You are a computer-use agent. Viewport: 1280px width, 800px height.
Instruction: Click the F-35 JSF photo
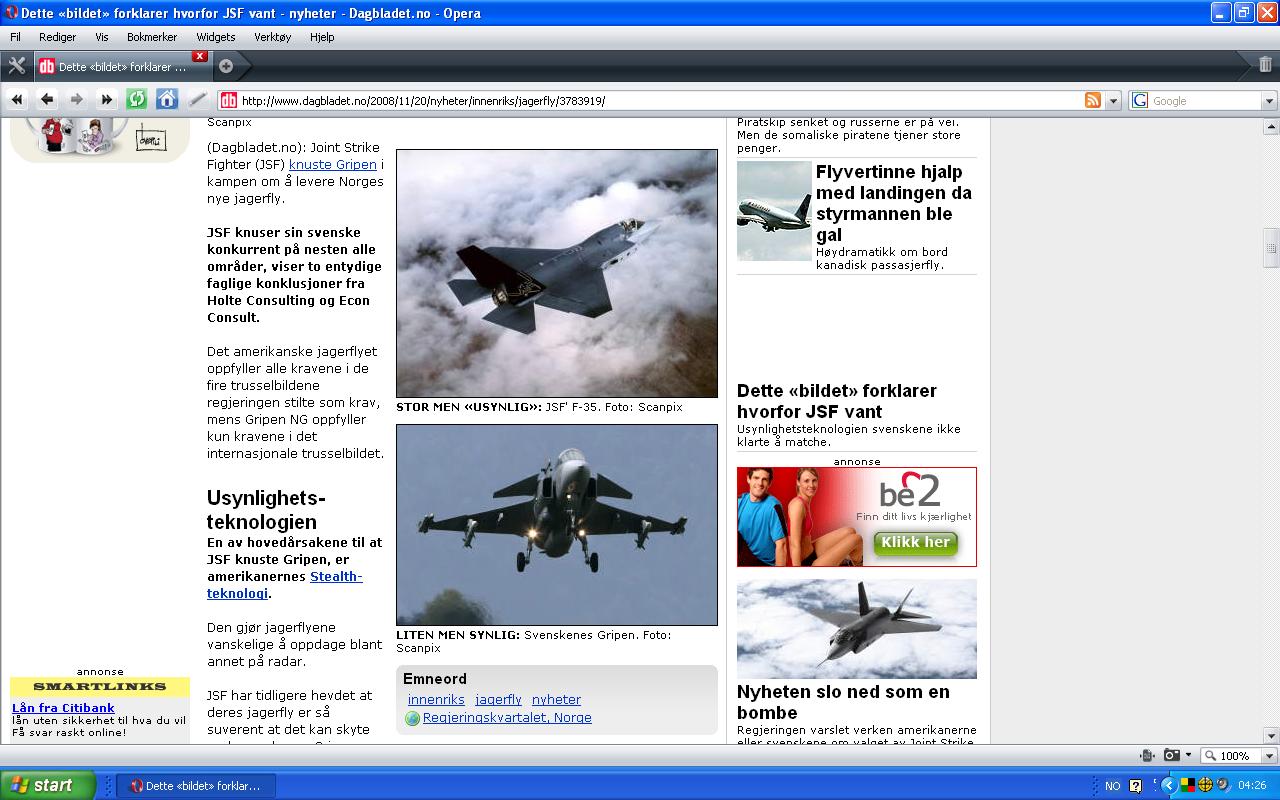click(x=557, y=274)
